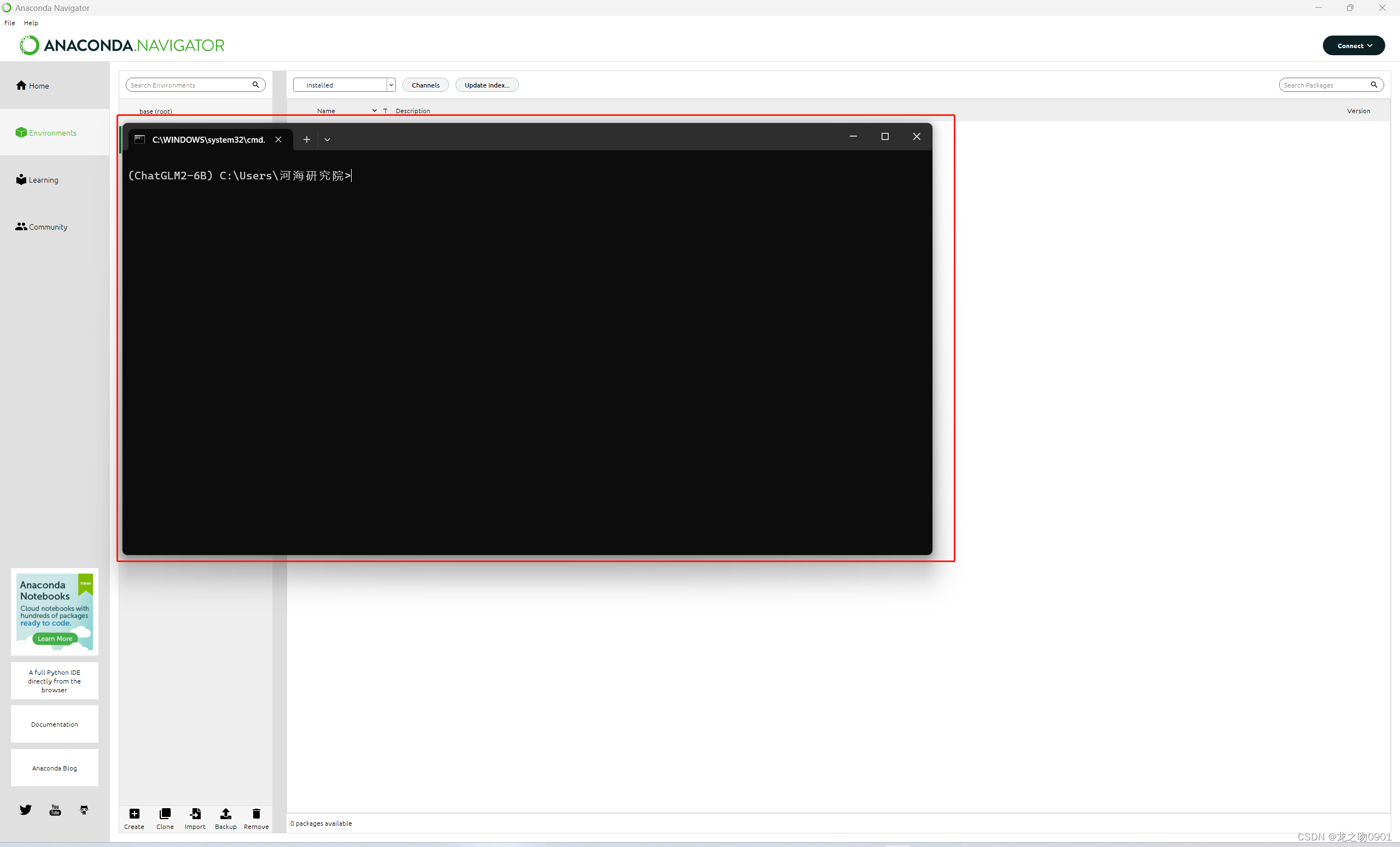
Task: Click the Update index button
Action: (x=487, y=85)
